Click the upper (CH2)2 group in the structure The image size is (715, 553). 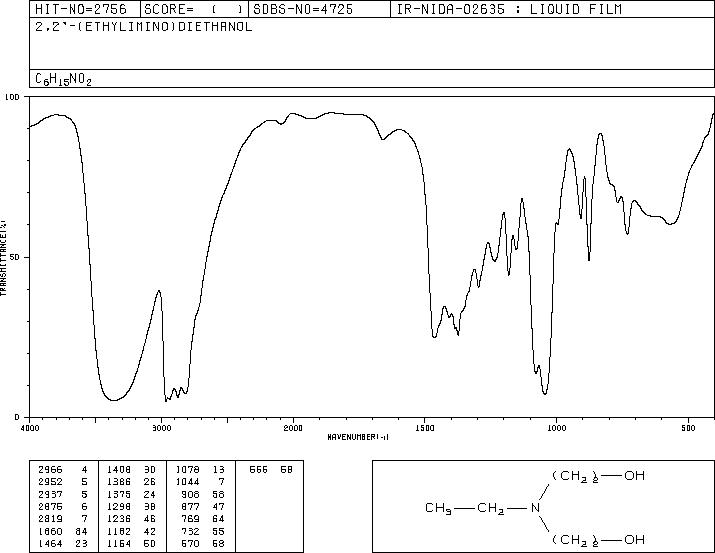575,476
